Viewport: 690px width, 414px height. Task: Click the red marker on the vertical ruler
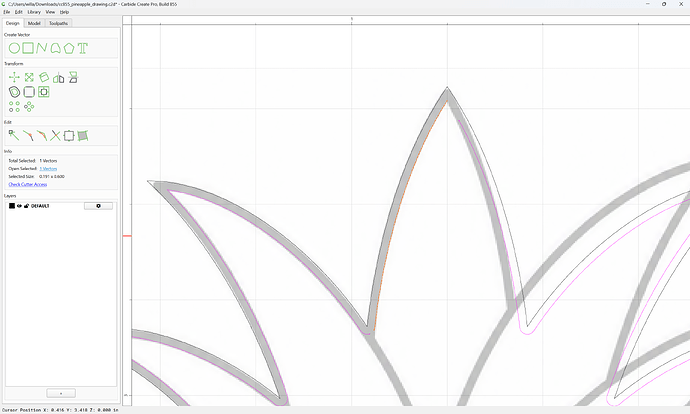coord(127,236)
